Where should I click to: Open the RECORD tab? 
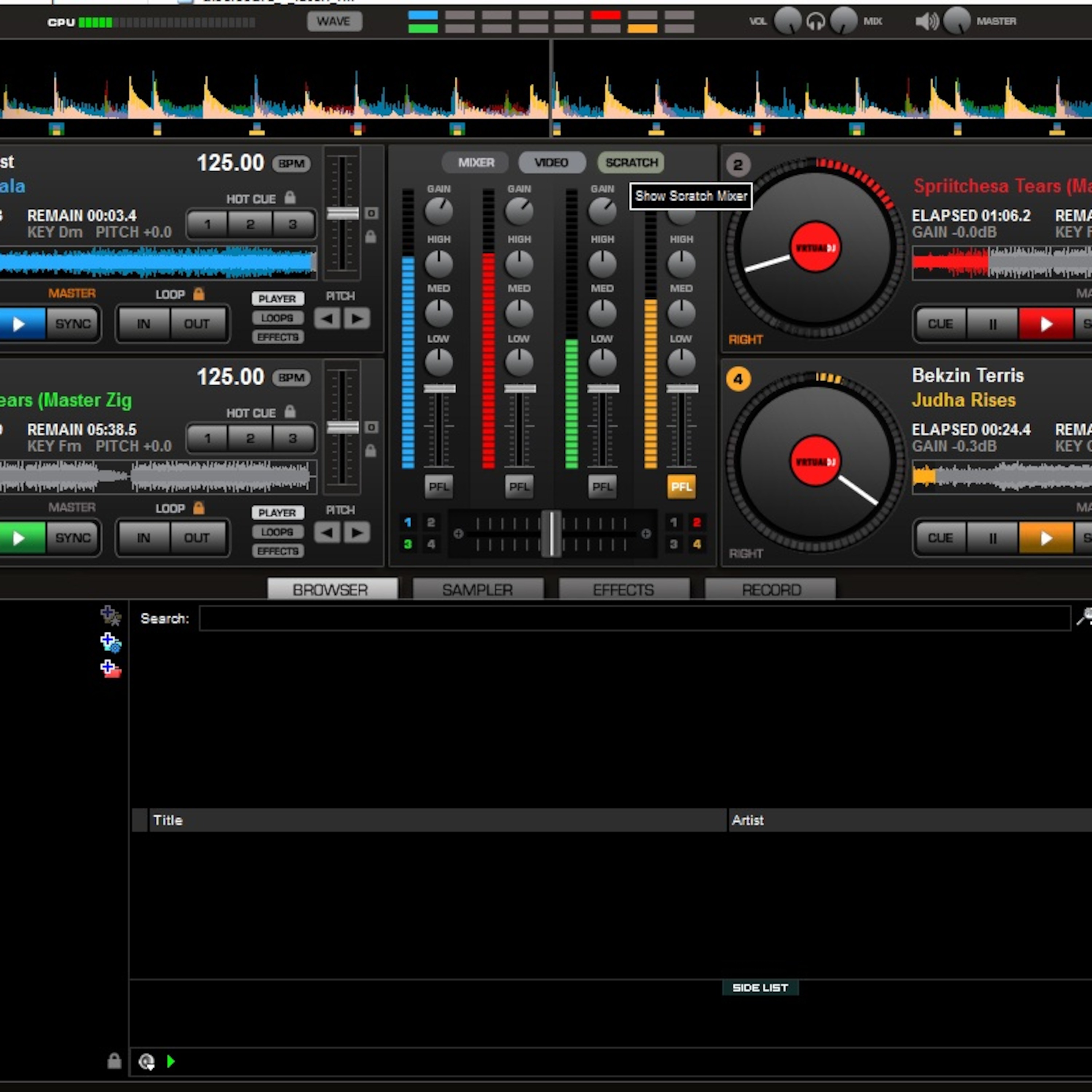(771, 590)
